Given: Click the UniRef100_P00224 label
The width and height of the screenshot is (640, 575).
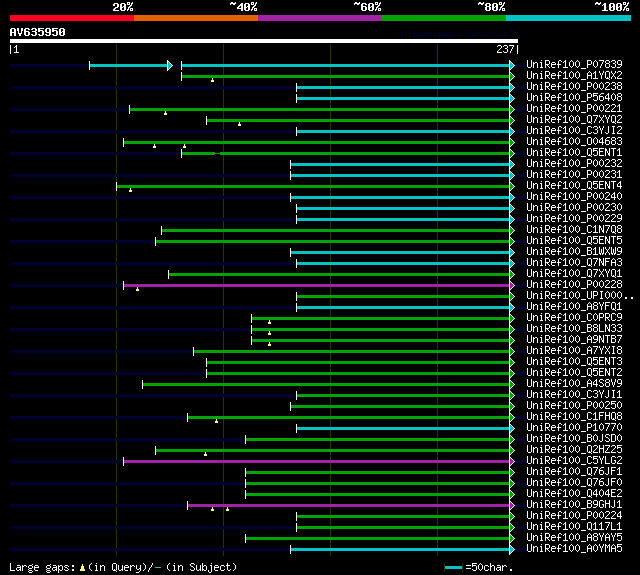Looking at the screenshot, I should click(x=574, y=516).
